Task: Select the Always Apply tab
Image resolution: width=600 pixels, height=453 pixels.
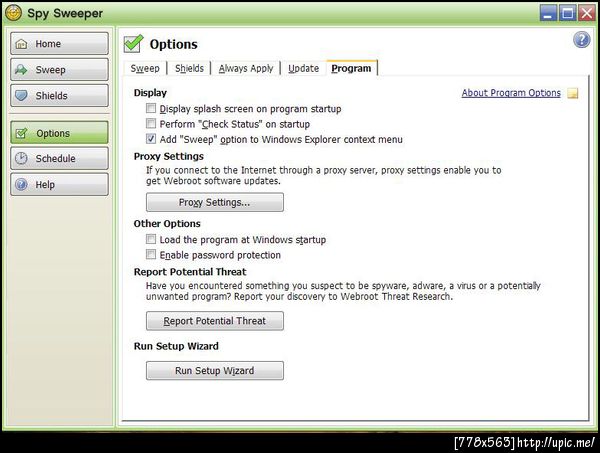Action: coord(246,68)
